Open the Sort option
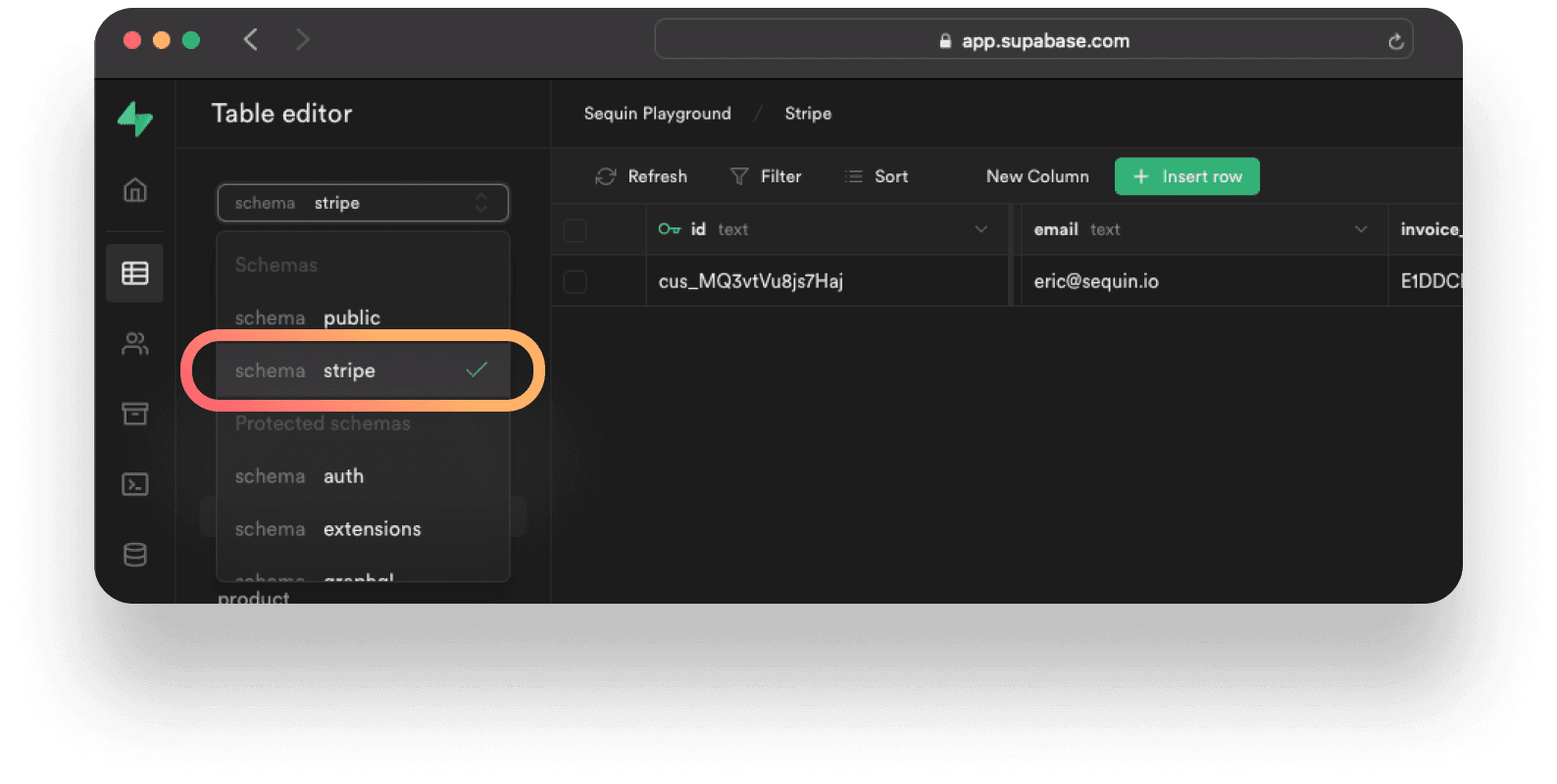Screen dimensions: 1557x784 878,176
